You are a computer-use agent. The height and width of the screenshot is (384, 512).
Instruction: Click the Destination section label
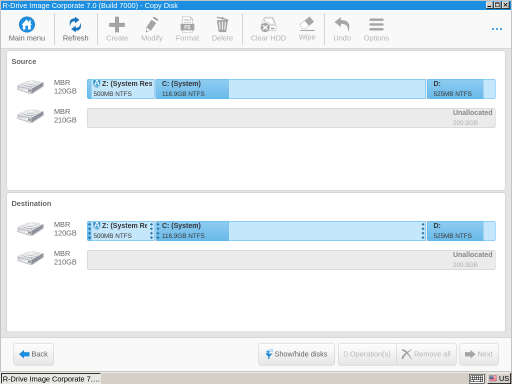pyautogui.click(x=31, y=203)
